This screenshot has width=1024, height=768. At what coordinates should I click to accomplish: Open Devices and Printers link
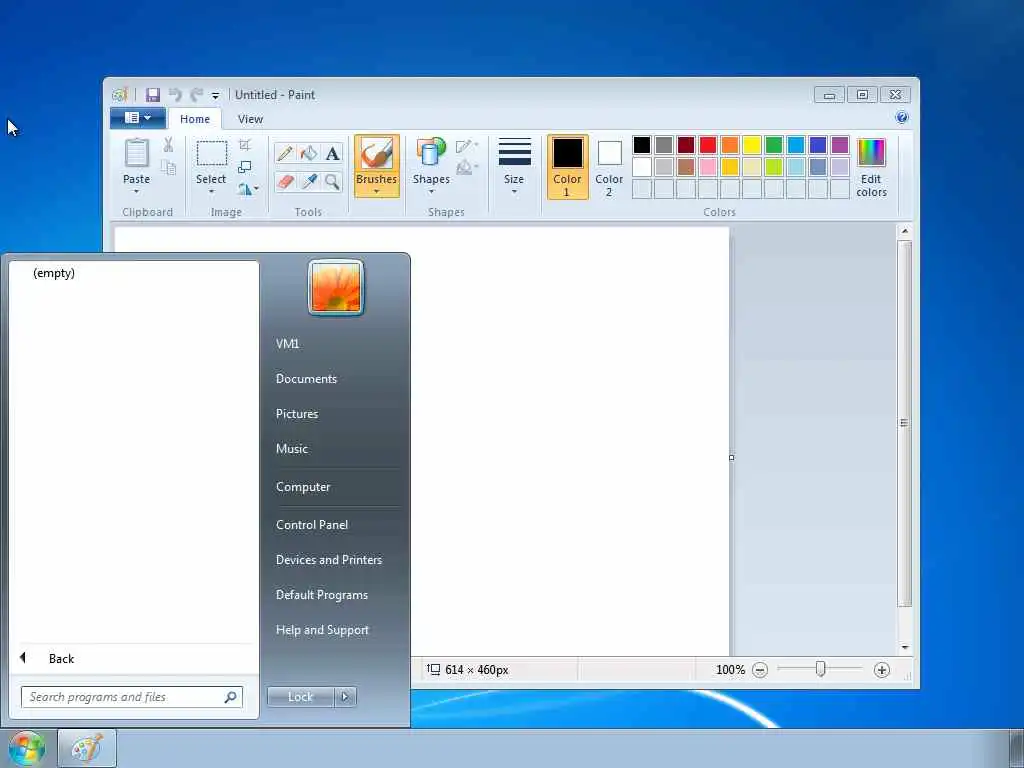point(328,560)
